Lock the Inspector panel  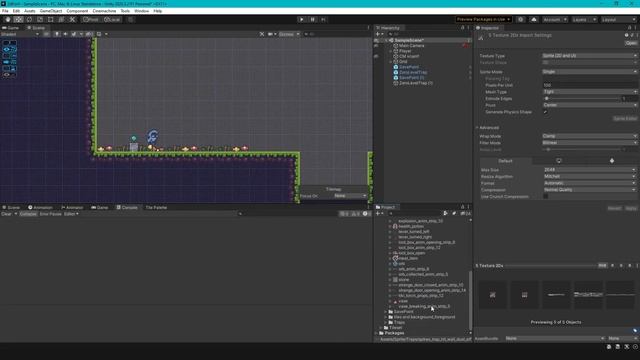click(629, 28)
